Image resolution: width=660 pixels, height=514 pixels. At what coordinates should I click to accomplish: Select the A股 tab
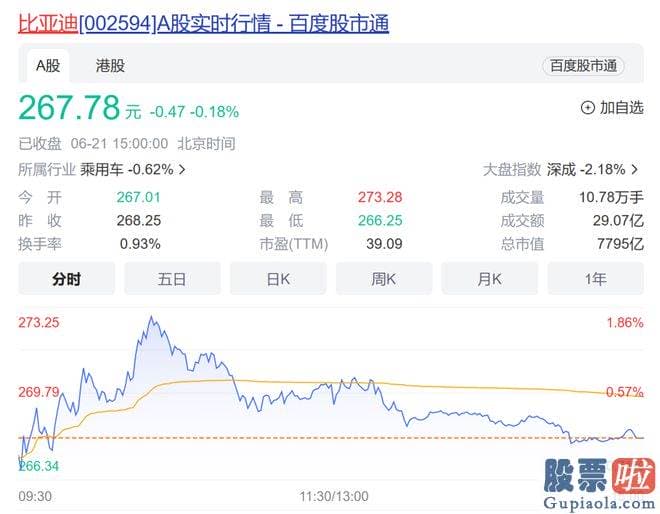[48, 66]
